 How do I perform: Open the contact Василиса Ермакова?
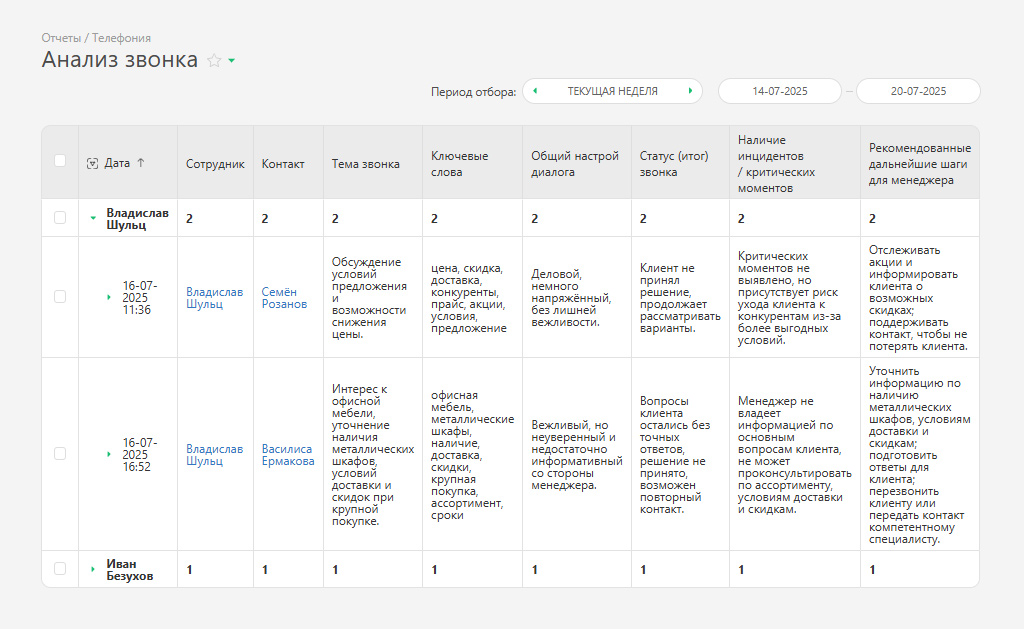coord(288,455)
